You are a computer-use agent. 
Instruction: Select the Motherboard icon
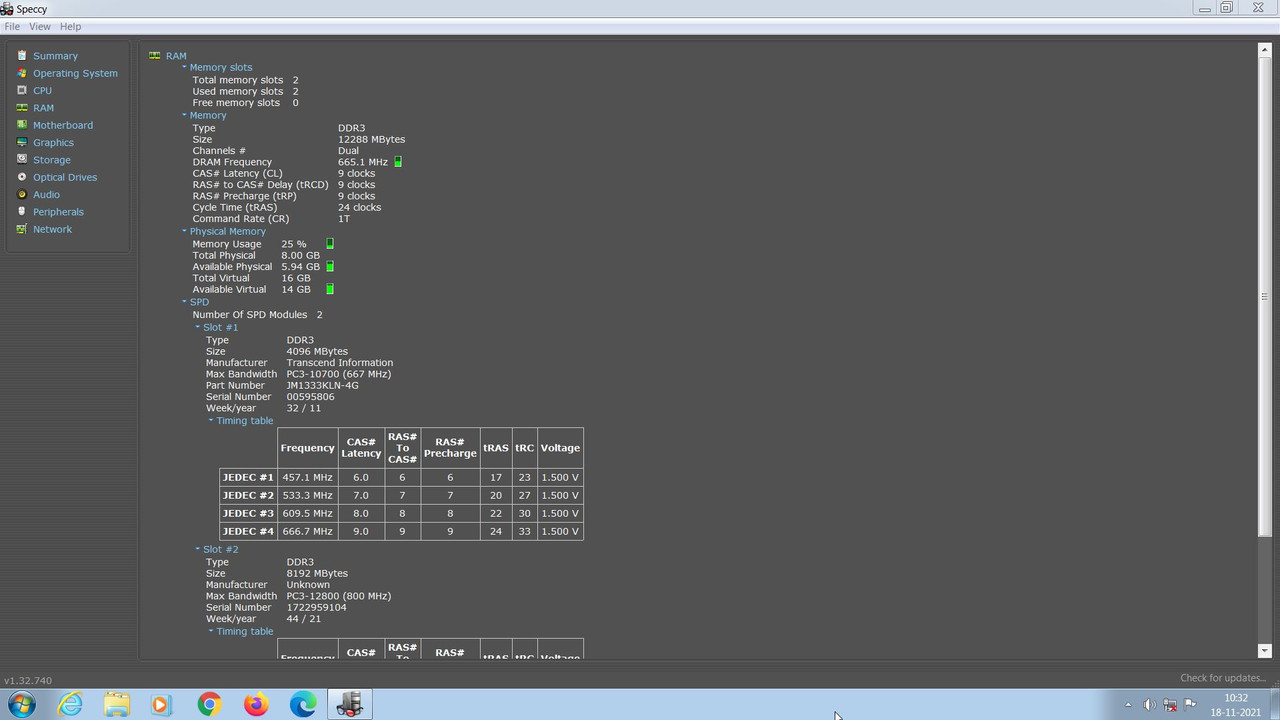(x=22, y=125)
